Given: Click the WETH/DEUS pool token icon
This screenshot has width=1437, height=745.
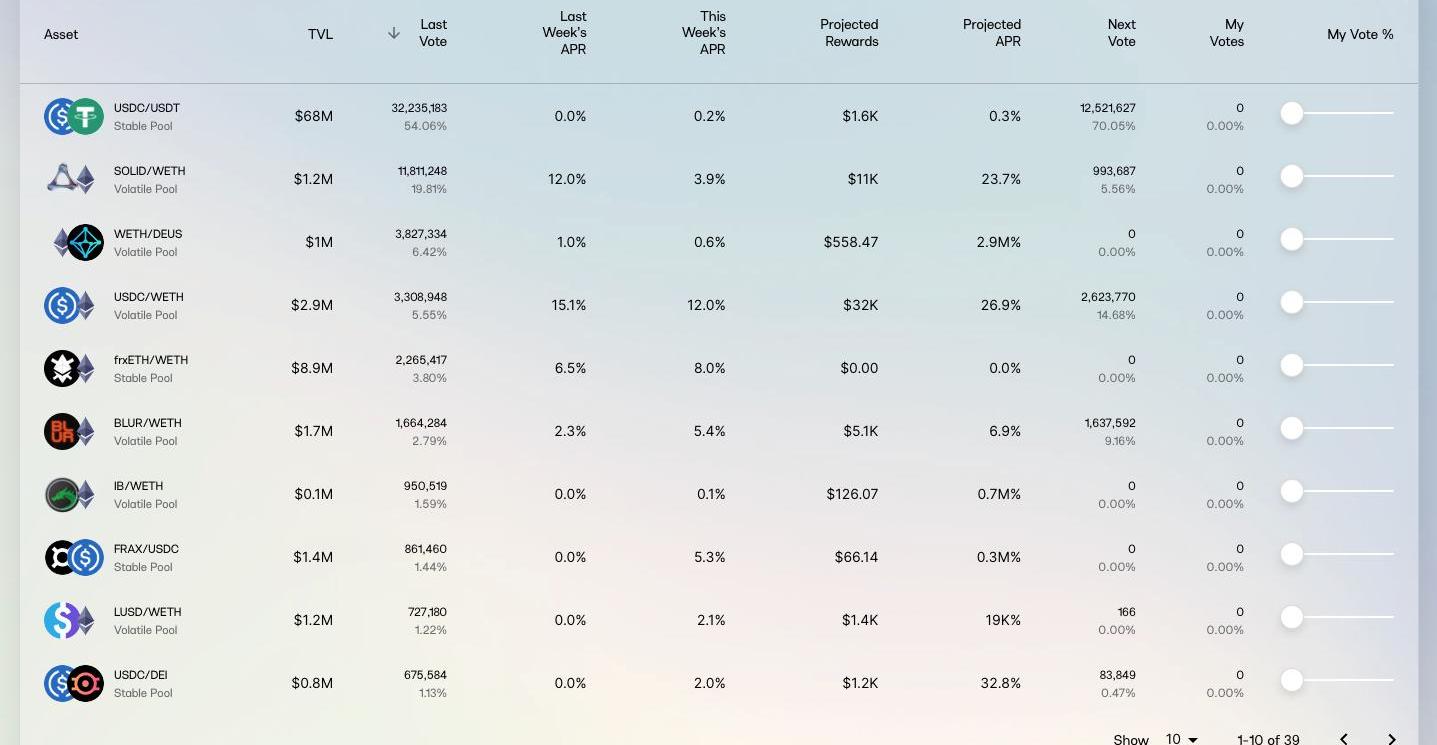Looking at the screenshot, I should click(x=77, y=243).
